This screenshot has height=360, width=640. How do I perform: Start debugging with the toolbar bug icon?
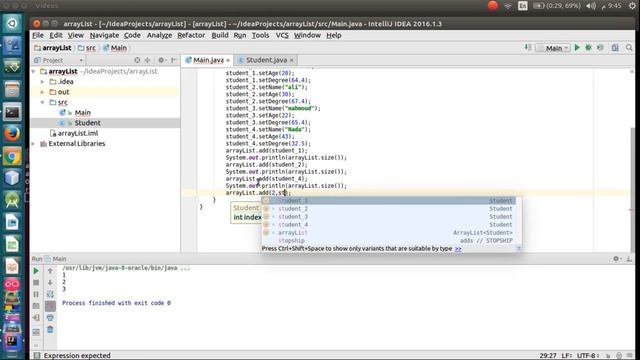[588, 48]
